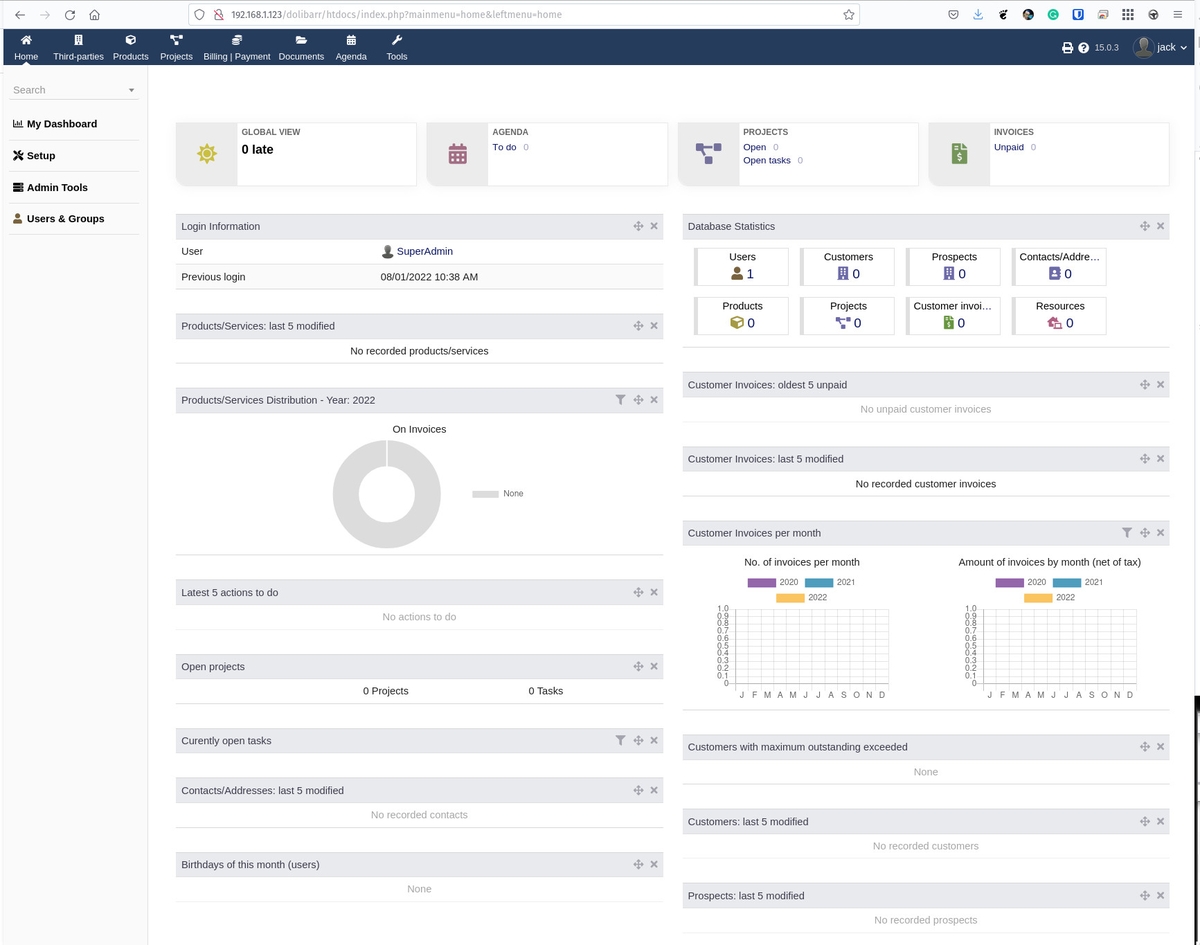Click the move handle on Login Information widget
This screenshot has height=945, width=1200.
click(638, 225)
